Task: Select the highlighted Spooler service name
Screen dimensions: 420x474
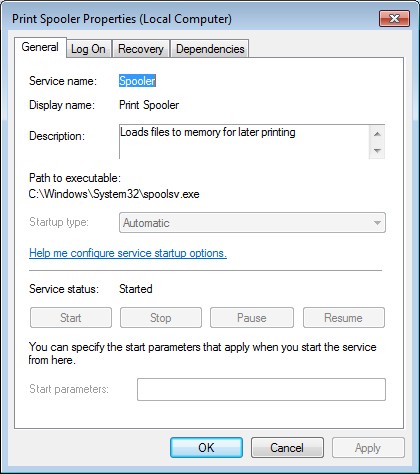Action: pyautogui.click(x=137, y=81)
